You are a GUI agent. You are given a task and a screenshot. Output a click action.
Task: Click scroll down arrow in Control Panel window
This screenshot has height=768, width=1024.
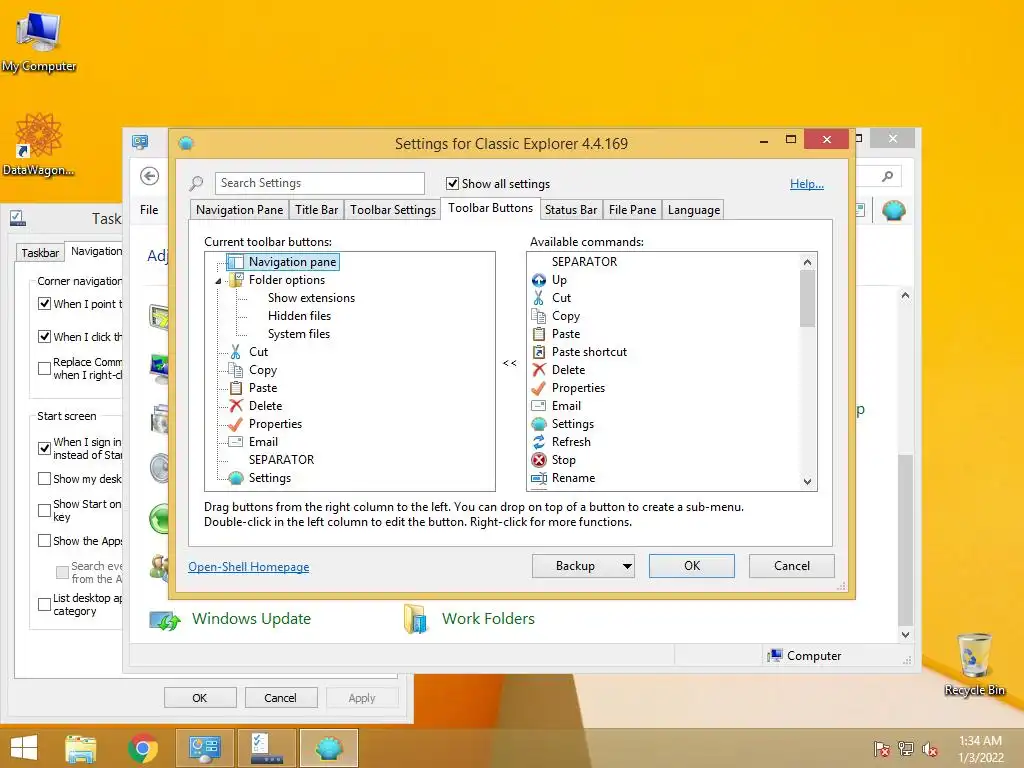905,635
